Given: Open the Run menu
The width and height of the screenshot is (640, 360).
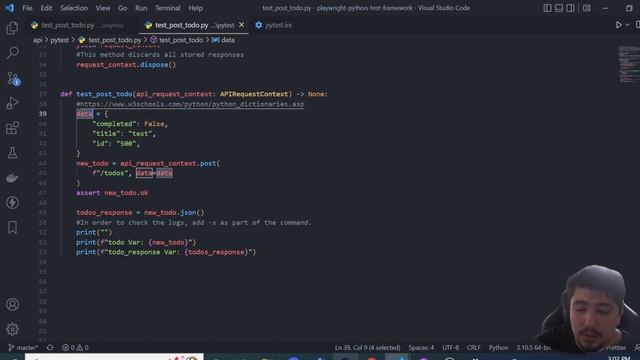Looking at the screenshot, I should (x=141, y=8).
